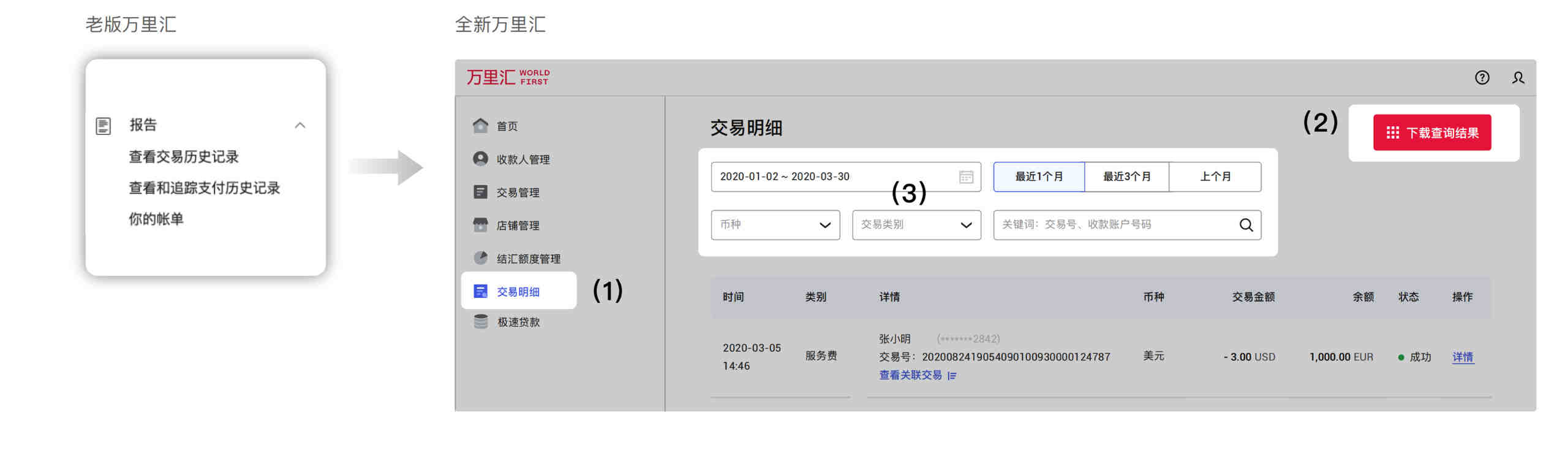Click the masked account number ending 2842
Viewport: 1568px width, 450px height.
click(968, 339)
